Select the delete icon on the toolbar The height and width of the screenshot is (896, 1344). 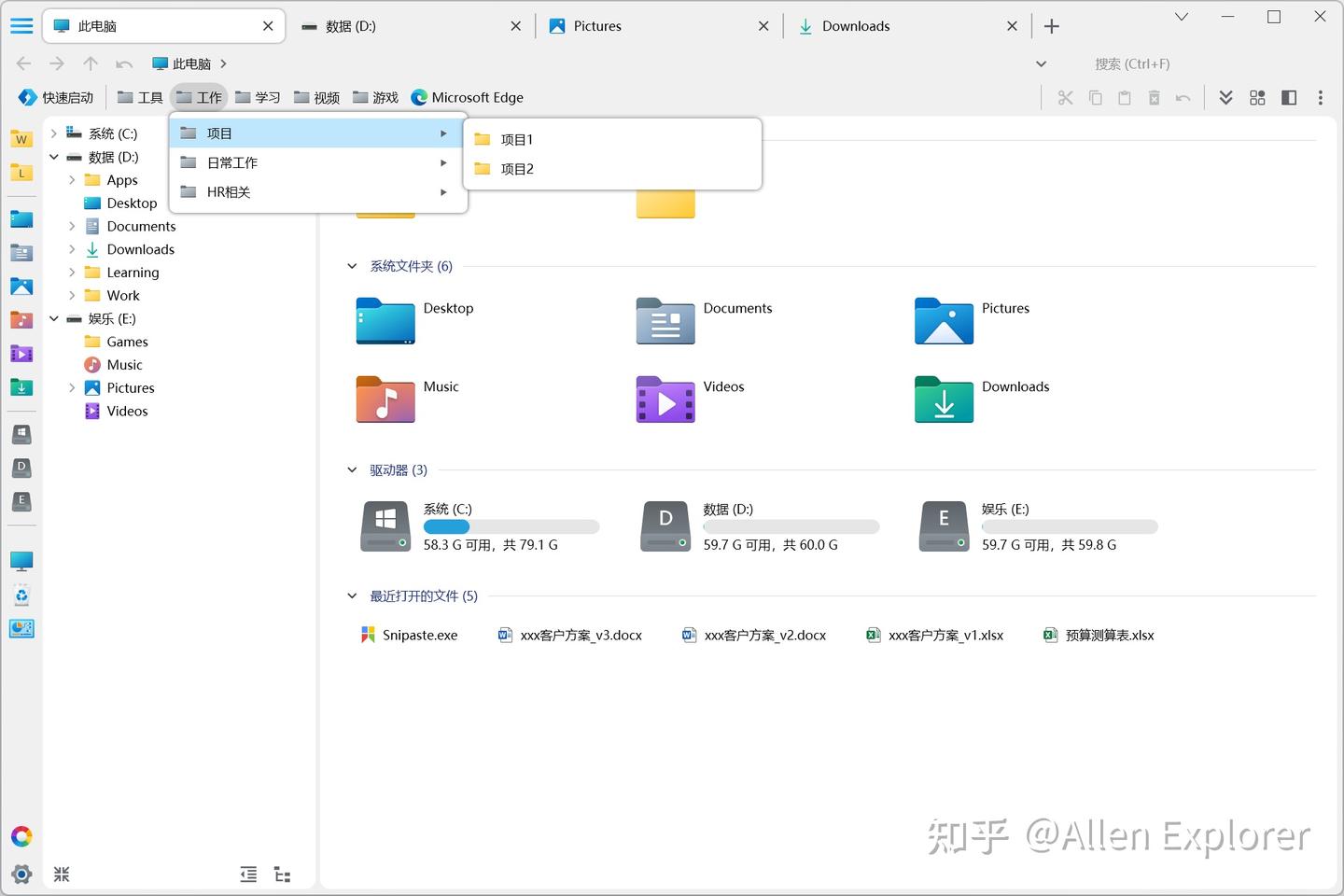pyautogui.click(x=1155, y=97)
